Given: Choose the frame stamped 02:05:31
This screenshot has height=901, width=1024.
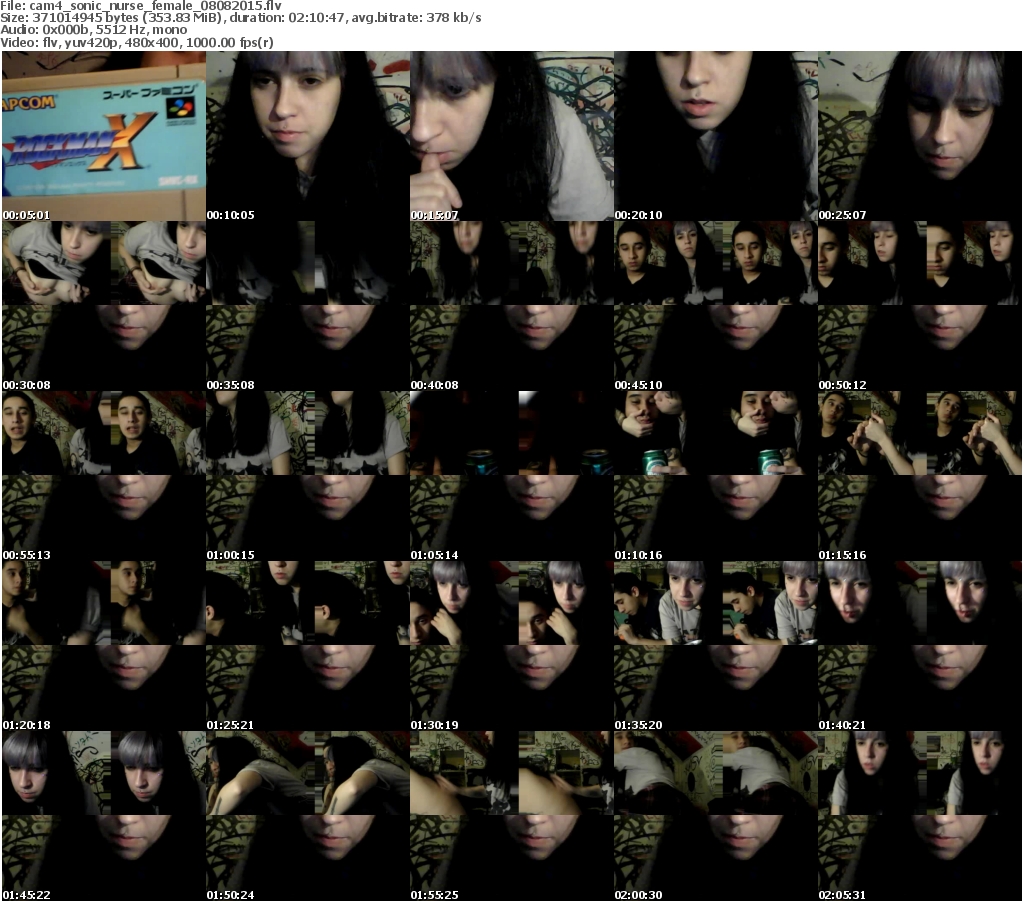Looking at the screenshot, I should pos(920,816).
